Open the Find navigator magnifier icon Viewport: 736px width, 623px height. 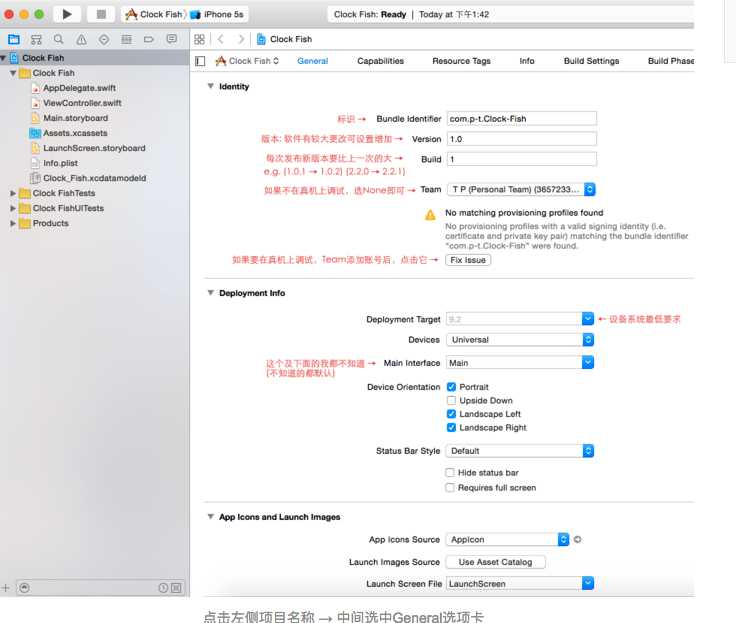59,39
